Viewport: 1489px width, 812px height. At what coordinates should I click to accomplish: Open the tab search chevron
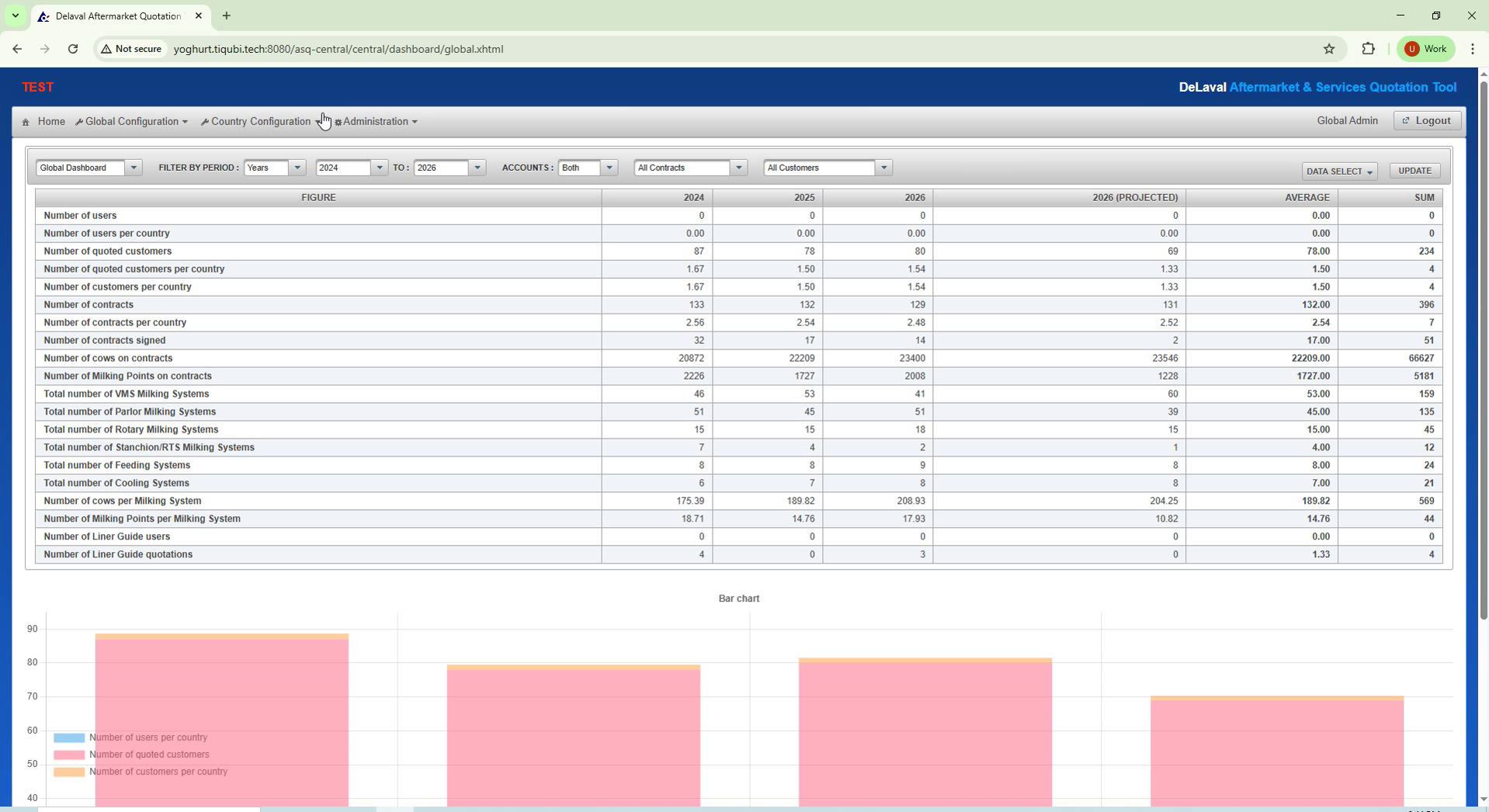[x=15, y=16]
